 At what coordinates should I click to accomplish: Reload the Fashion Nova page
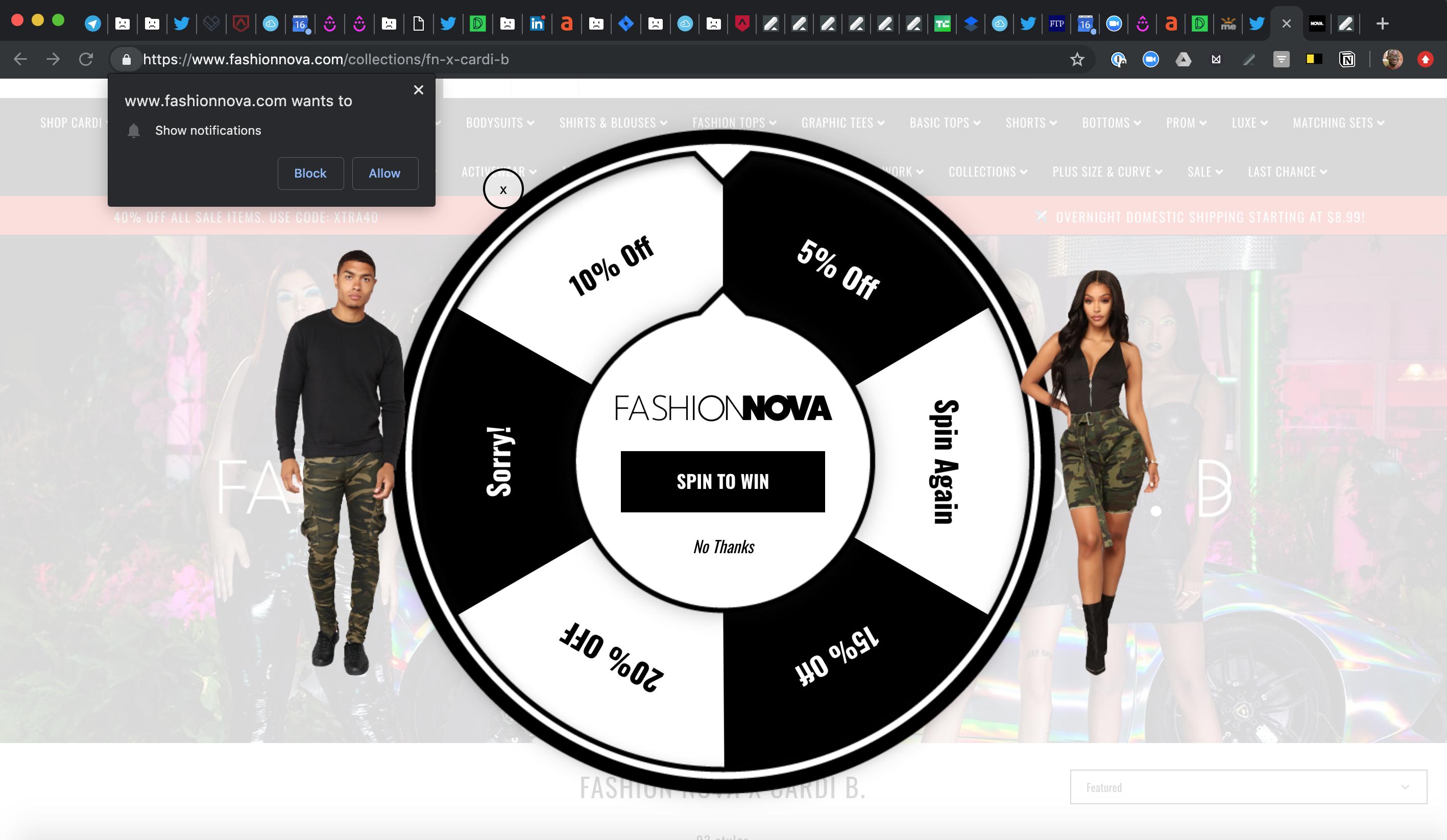tap(86, 59)
